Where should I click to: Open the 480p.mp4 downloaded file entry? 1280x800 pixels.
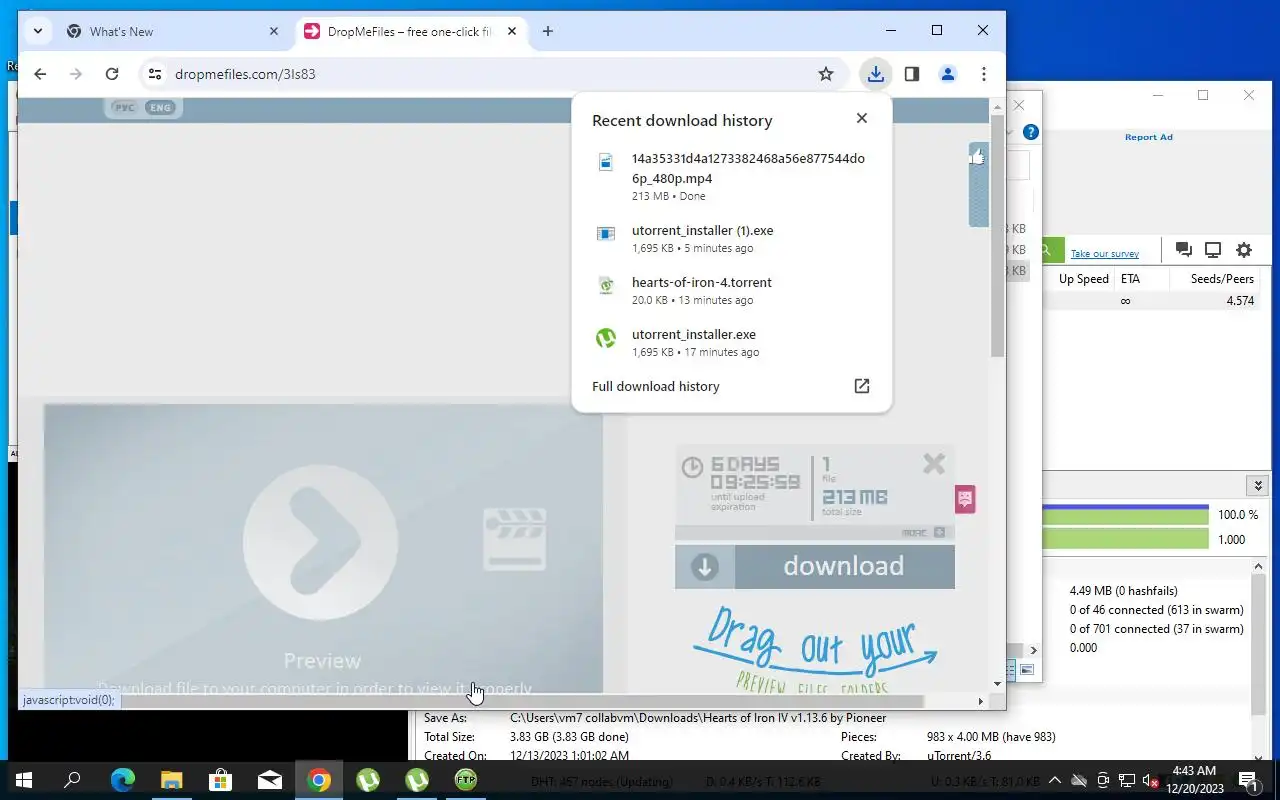[732, 176]
